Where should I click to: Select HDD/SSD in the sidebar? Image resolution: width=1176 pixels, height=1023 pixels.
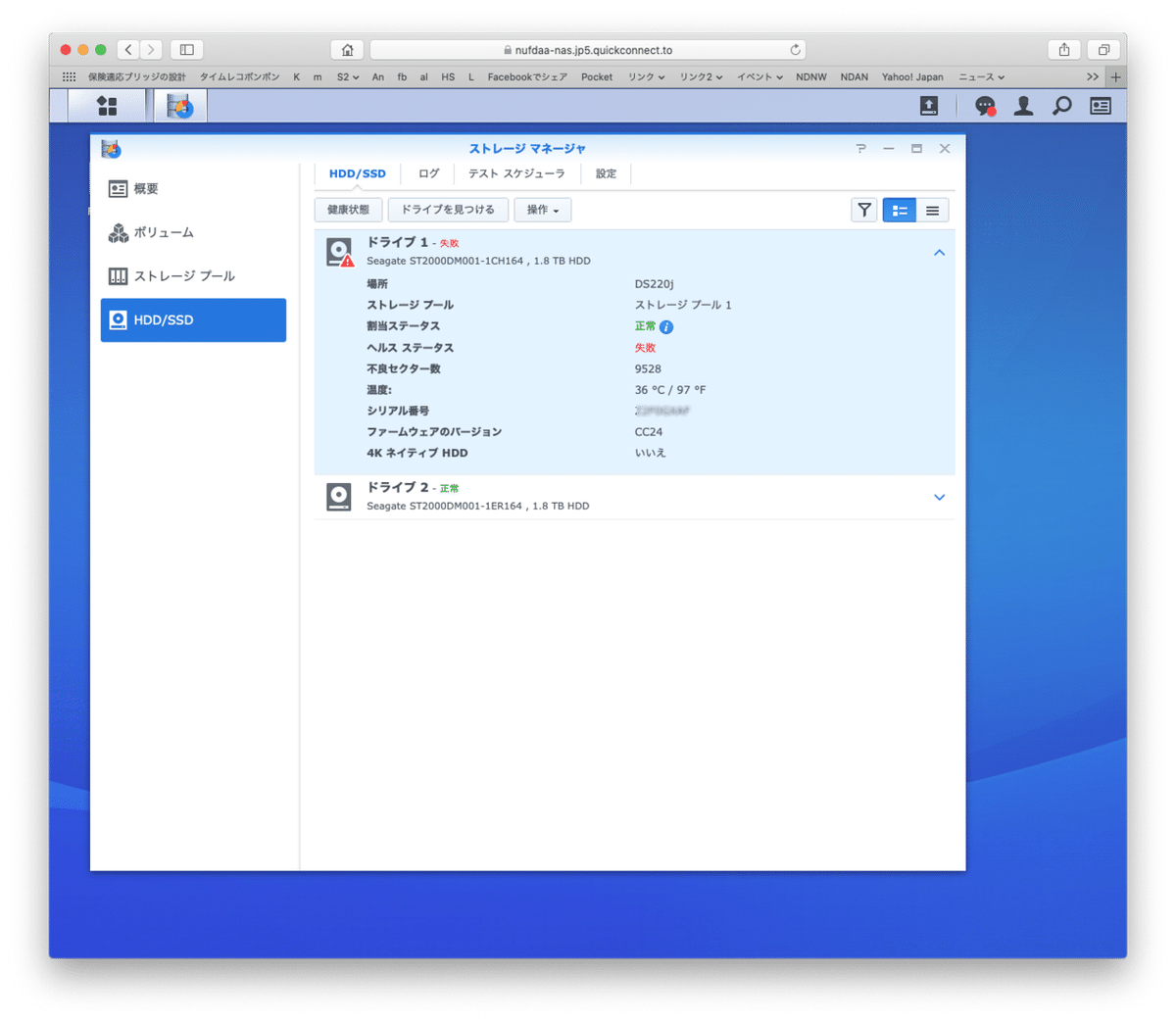193,320
